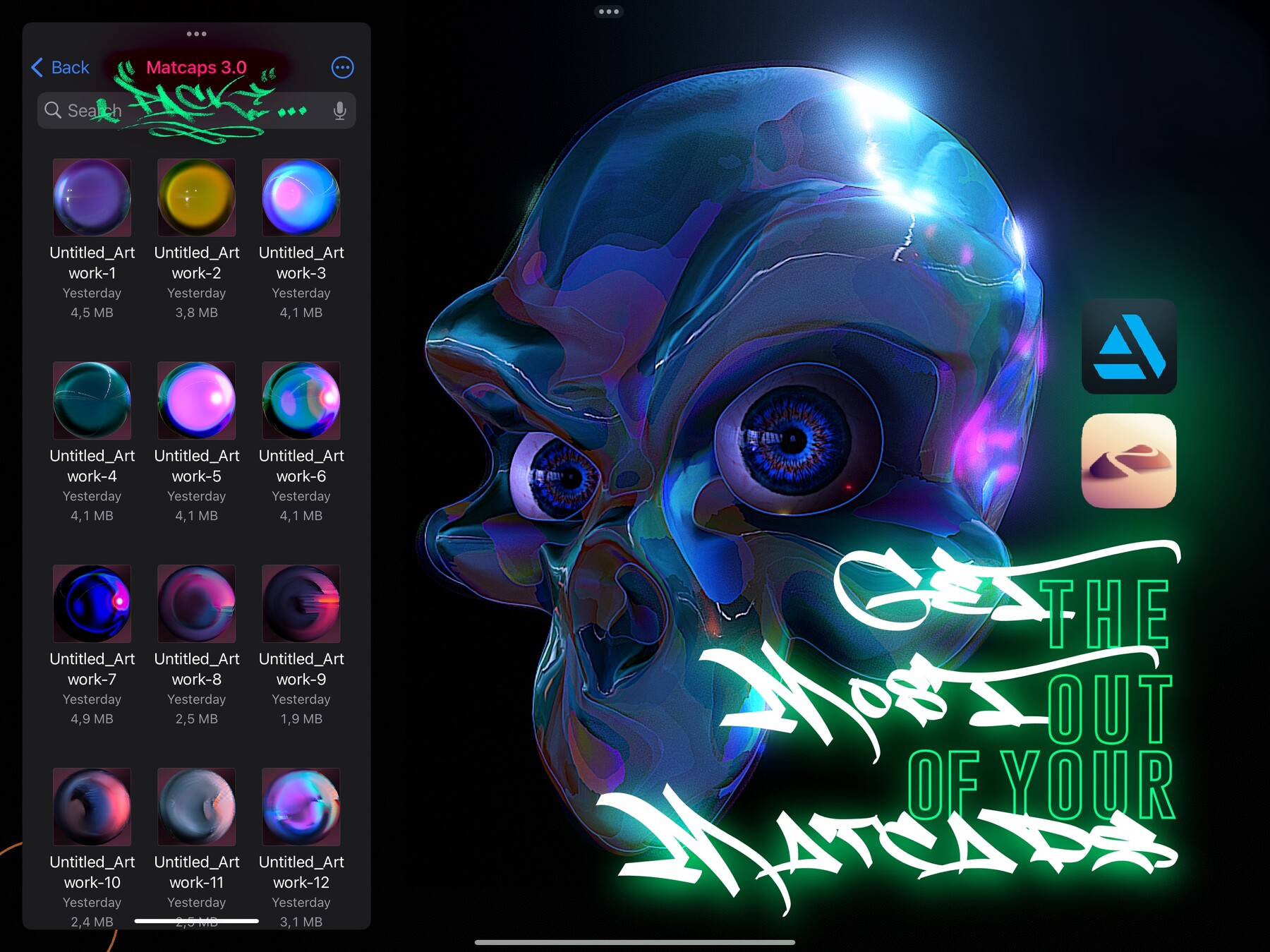Tap the Back chevron icon

(x=37, y=67)
